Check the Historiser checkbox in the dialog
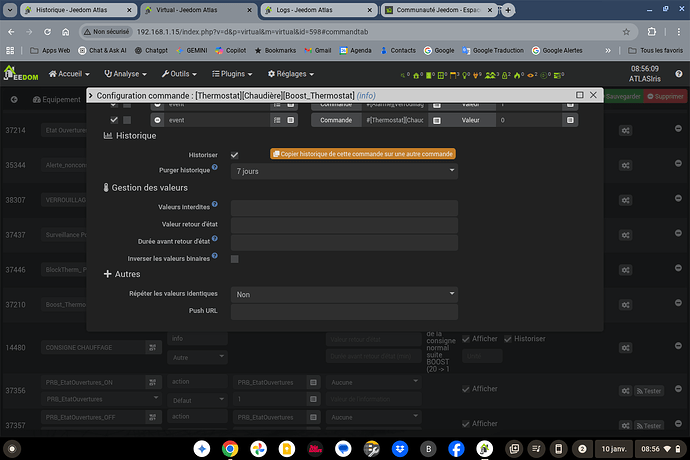This screenshot has height=460, width=690. (x=234, y=155)
